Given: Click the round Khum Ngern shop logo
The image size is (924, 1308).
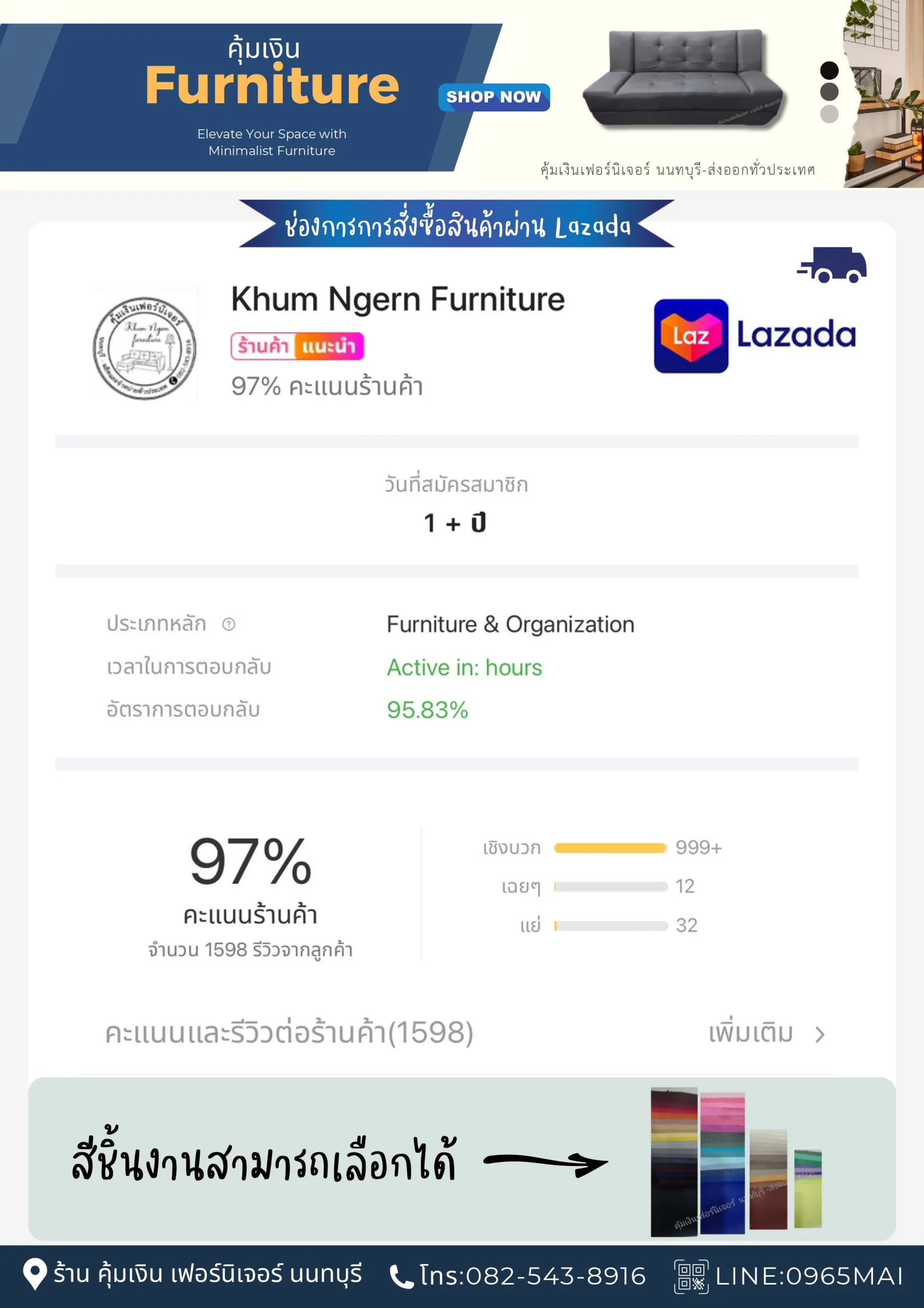Looking at the screenshot, I should [145, 347].
